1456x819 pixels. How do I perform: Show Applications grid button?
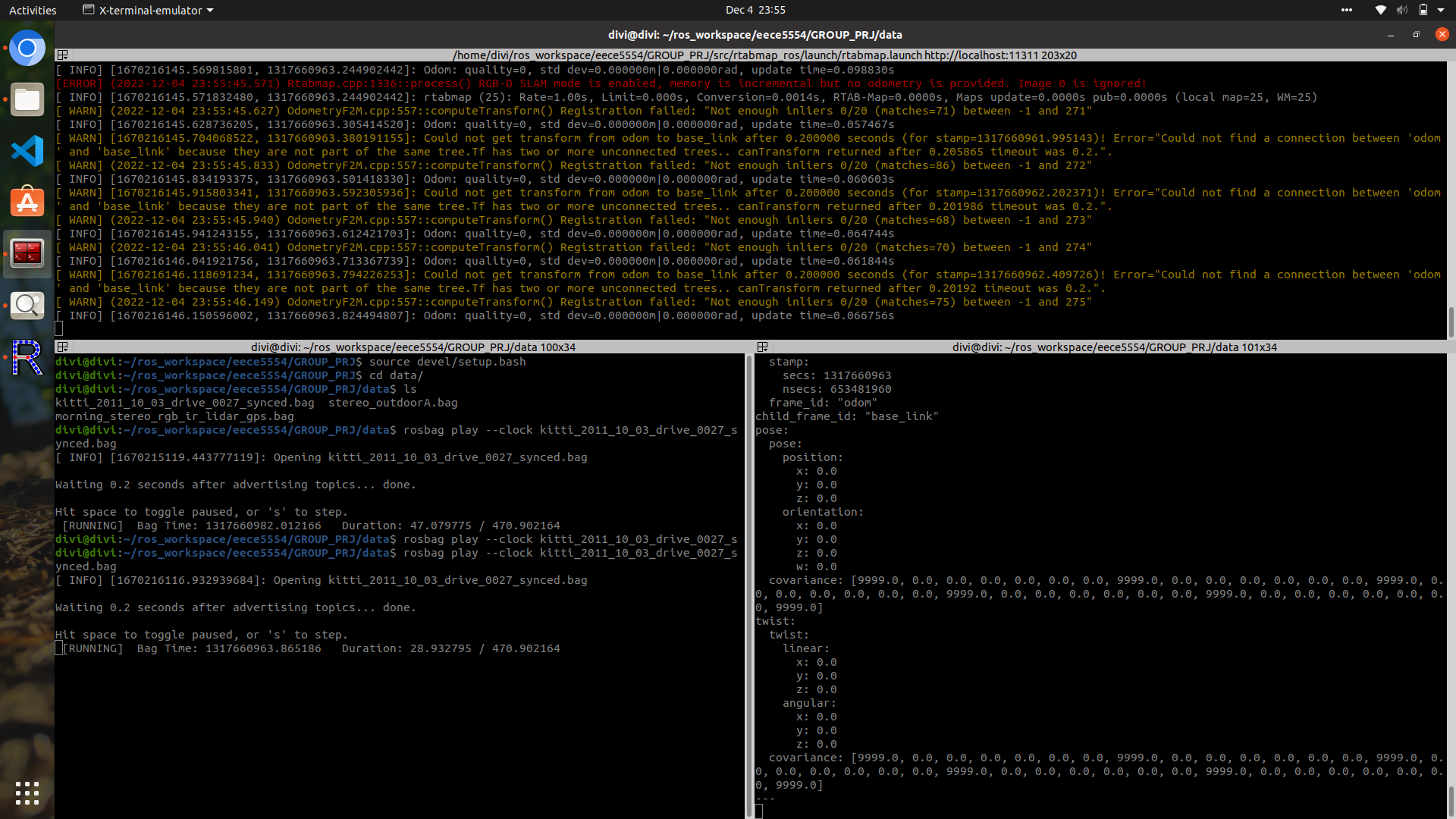click(27, 793)
